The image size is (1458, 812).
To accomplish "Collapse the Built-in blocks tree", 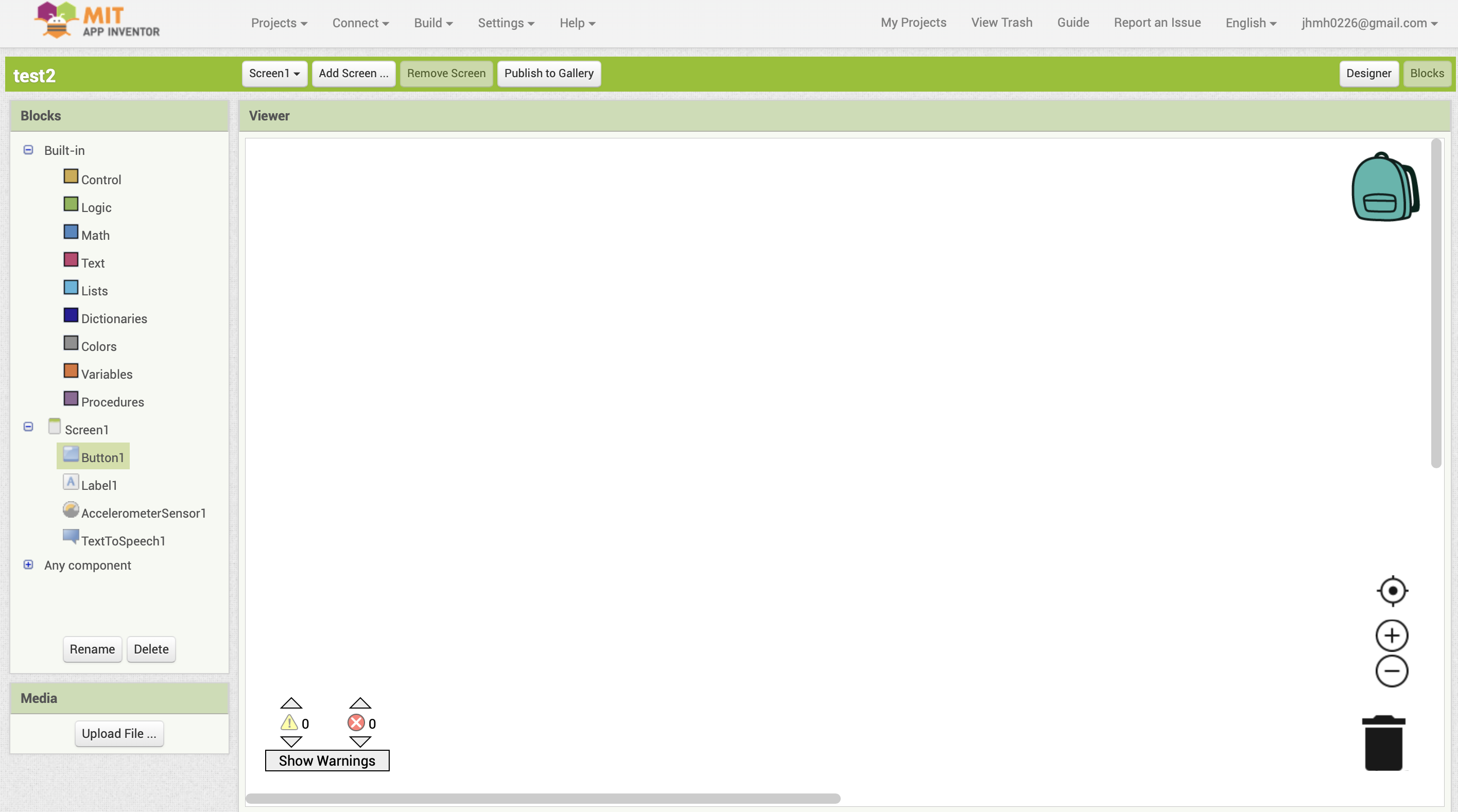I will pyautogui.click(x=28, y=150).
